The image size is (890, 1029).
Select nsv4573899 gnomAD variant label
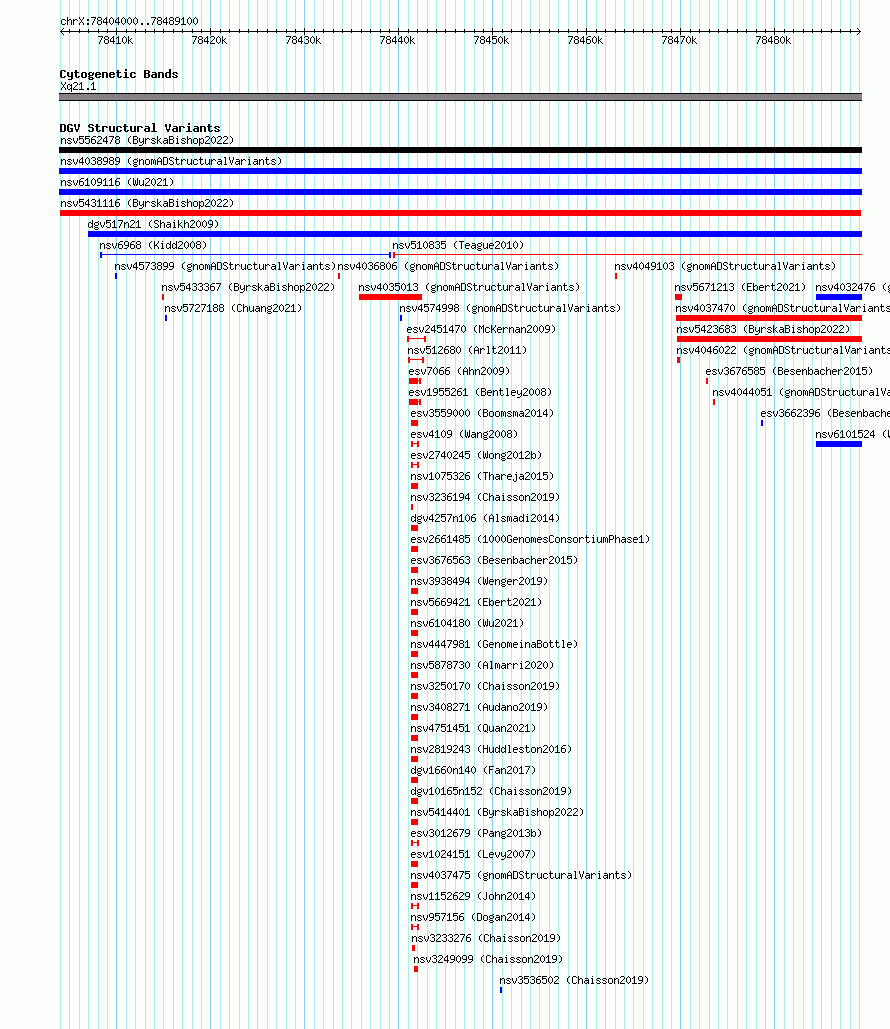[225, 266]
